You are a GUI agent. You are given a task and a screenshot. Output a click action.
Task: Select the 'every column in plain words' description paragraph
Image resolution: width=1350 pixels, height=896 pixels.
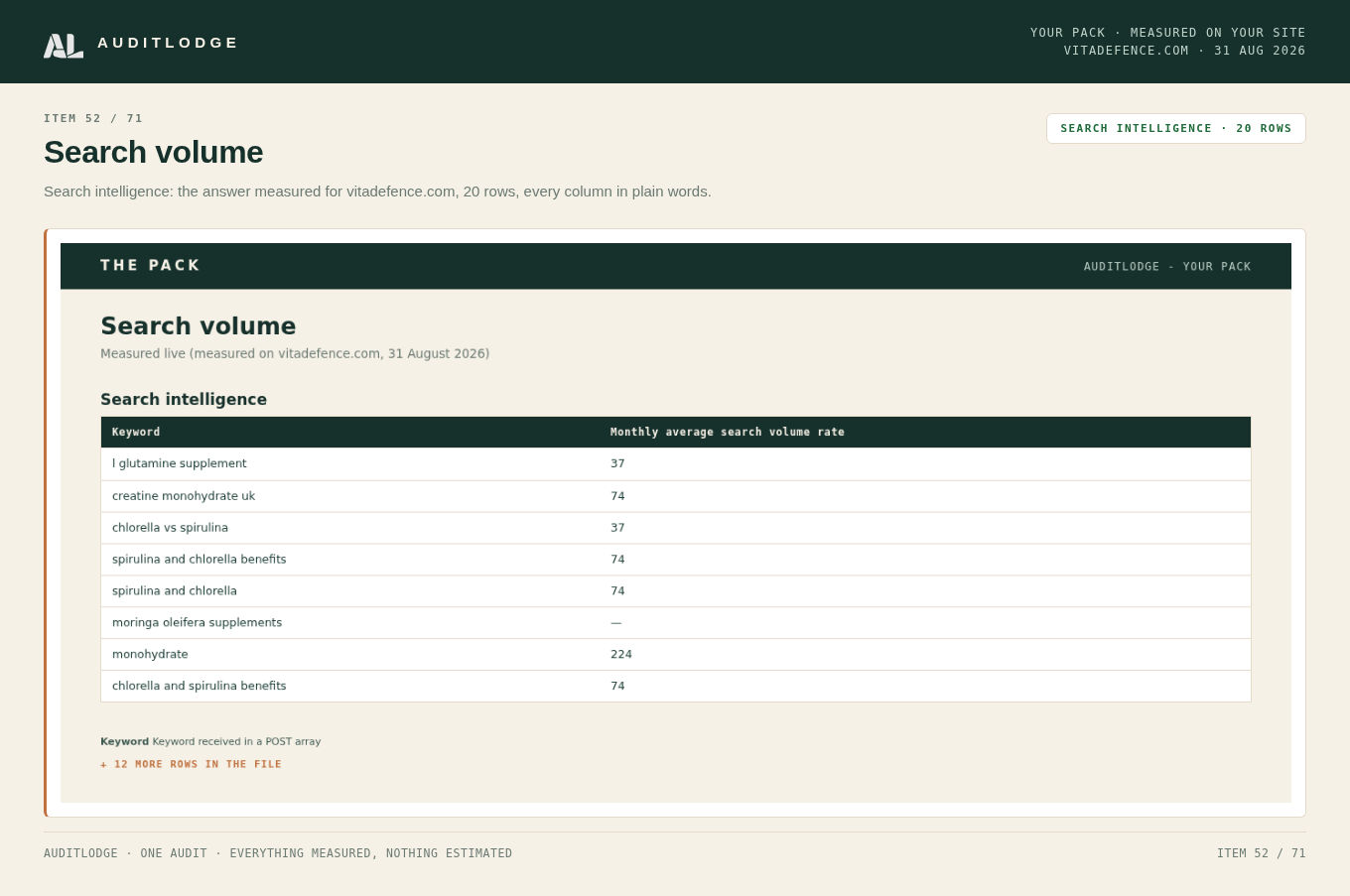tap(377, 192)
